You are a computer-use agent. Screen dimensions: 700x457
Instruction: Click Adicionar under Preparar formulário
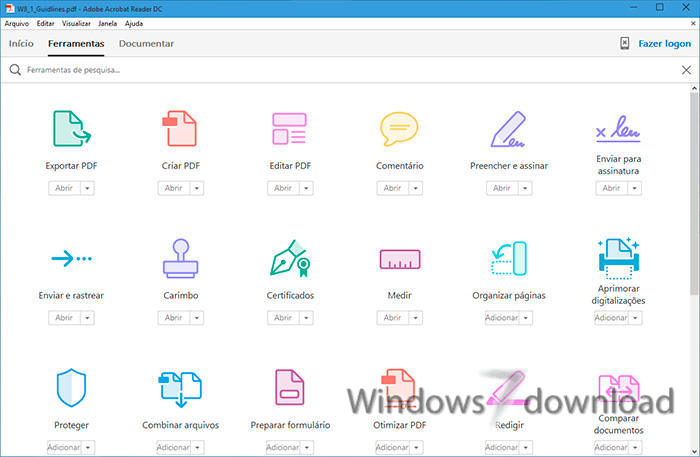[x=283, y=447]
